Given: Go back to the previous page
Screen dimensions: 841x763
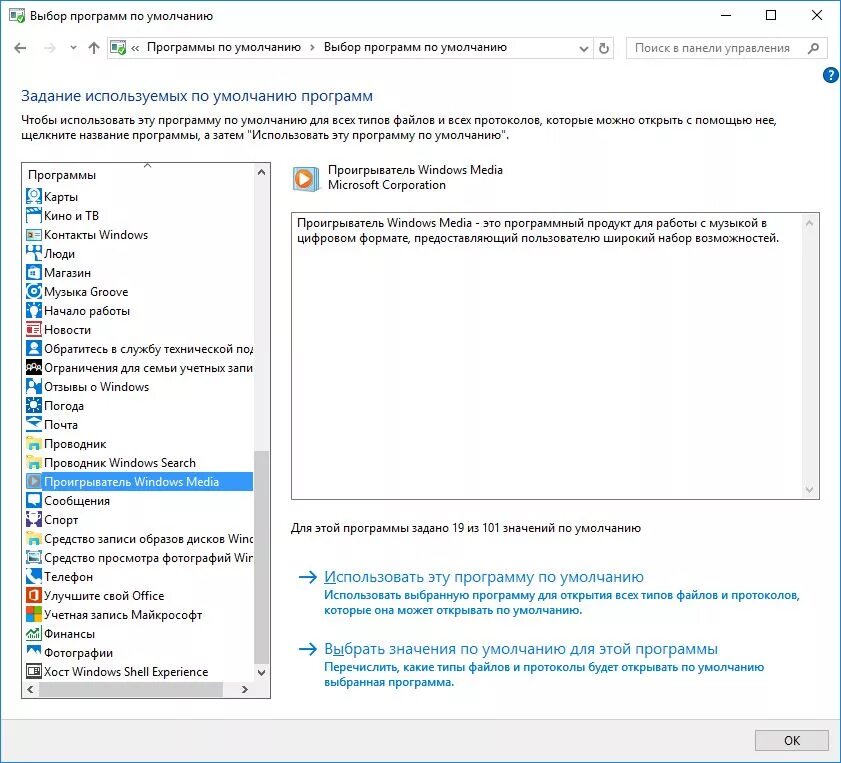Looking at the screenshot, I should point(20,48).
